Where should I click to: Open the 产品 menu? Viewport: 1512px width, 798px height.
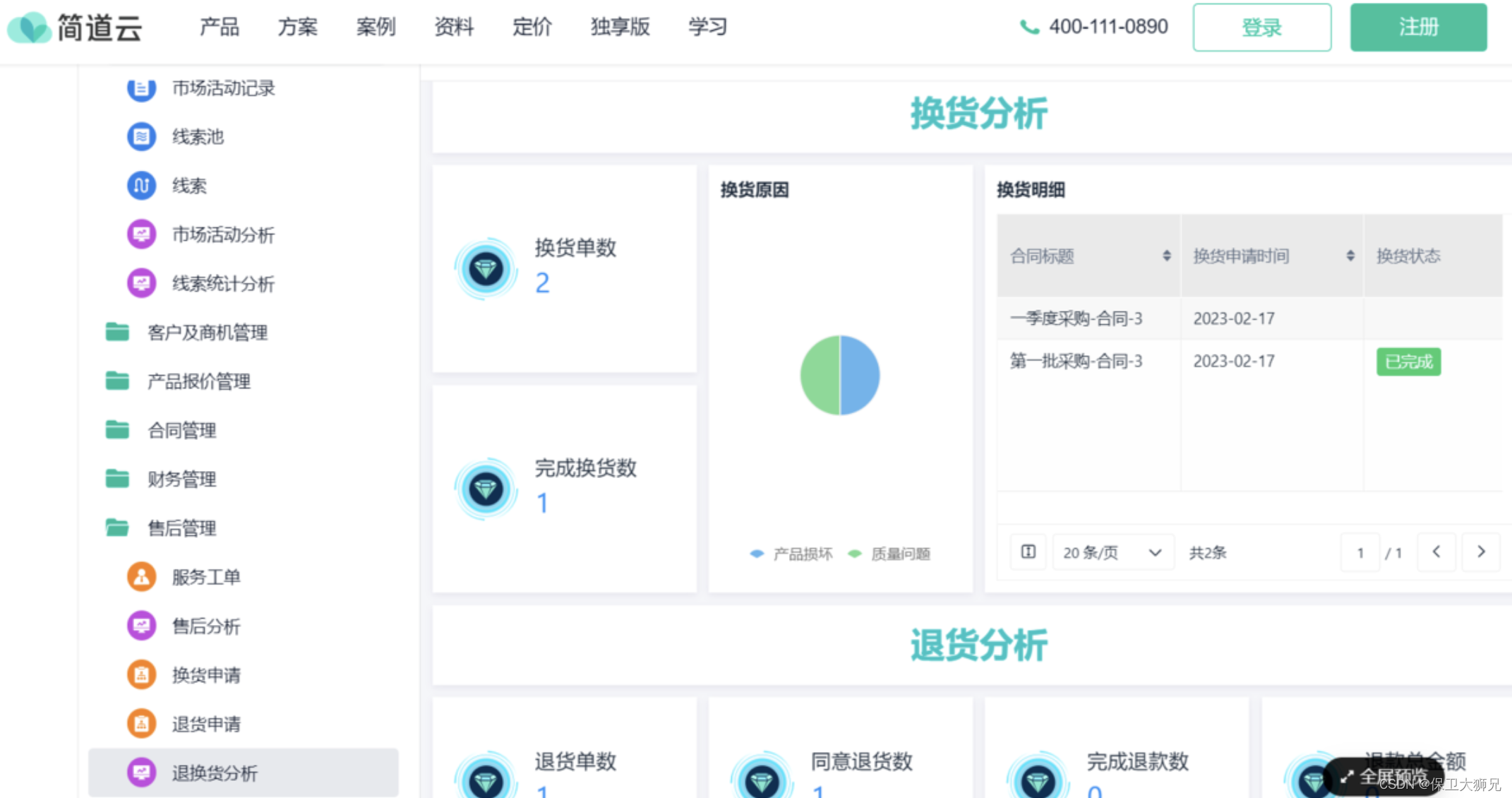220,28
